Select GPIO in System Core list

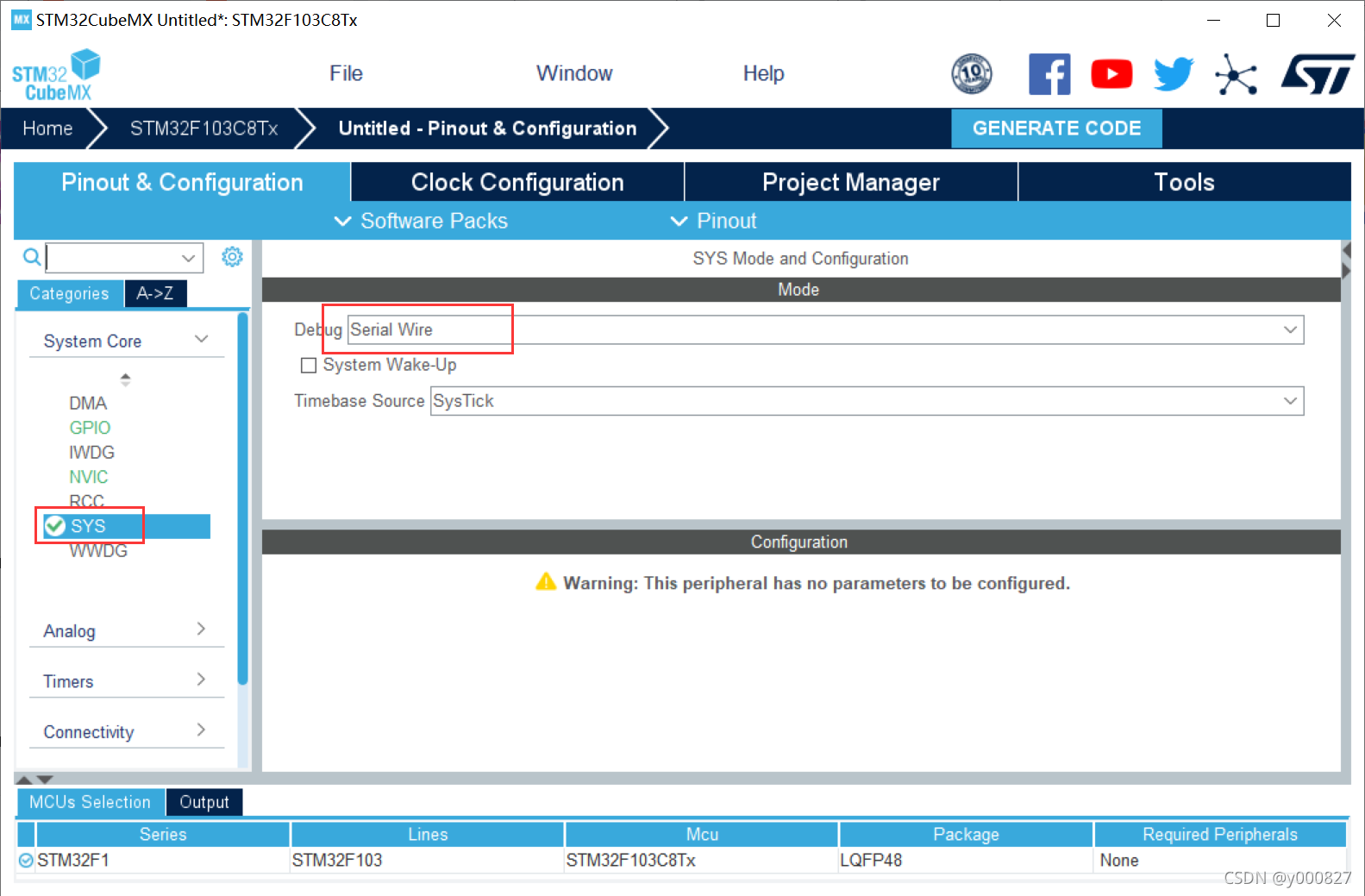90,428
